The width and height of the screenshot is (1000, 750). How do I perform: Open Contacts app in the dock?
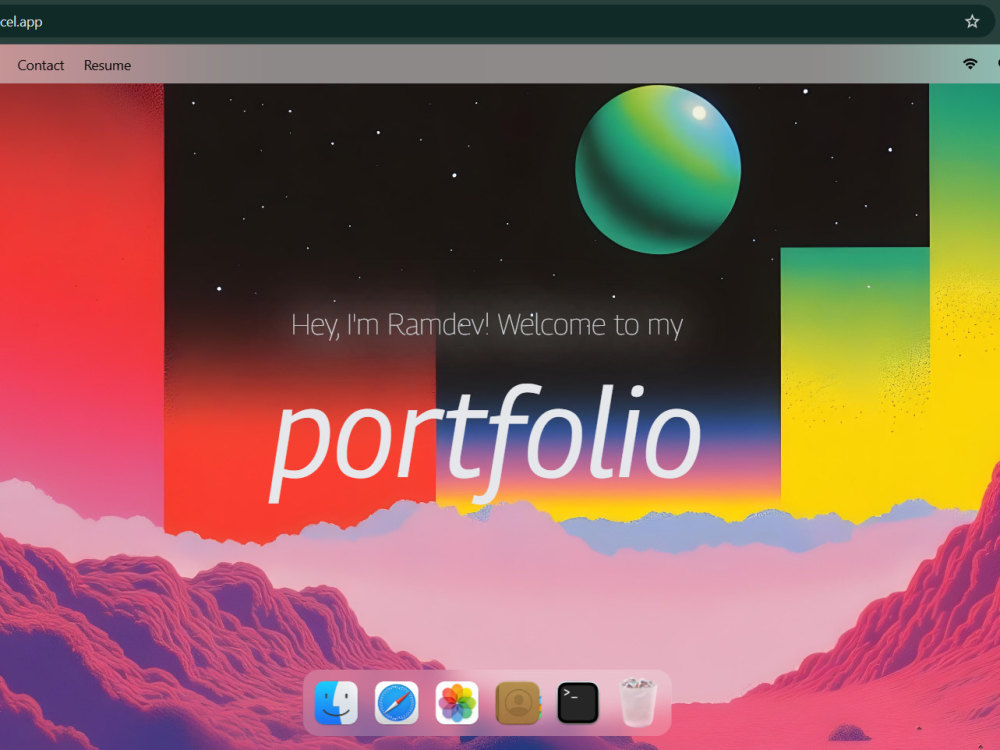coord(518,703)
